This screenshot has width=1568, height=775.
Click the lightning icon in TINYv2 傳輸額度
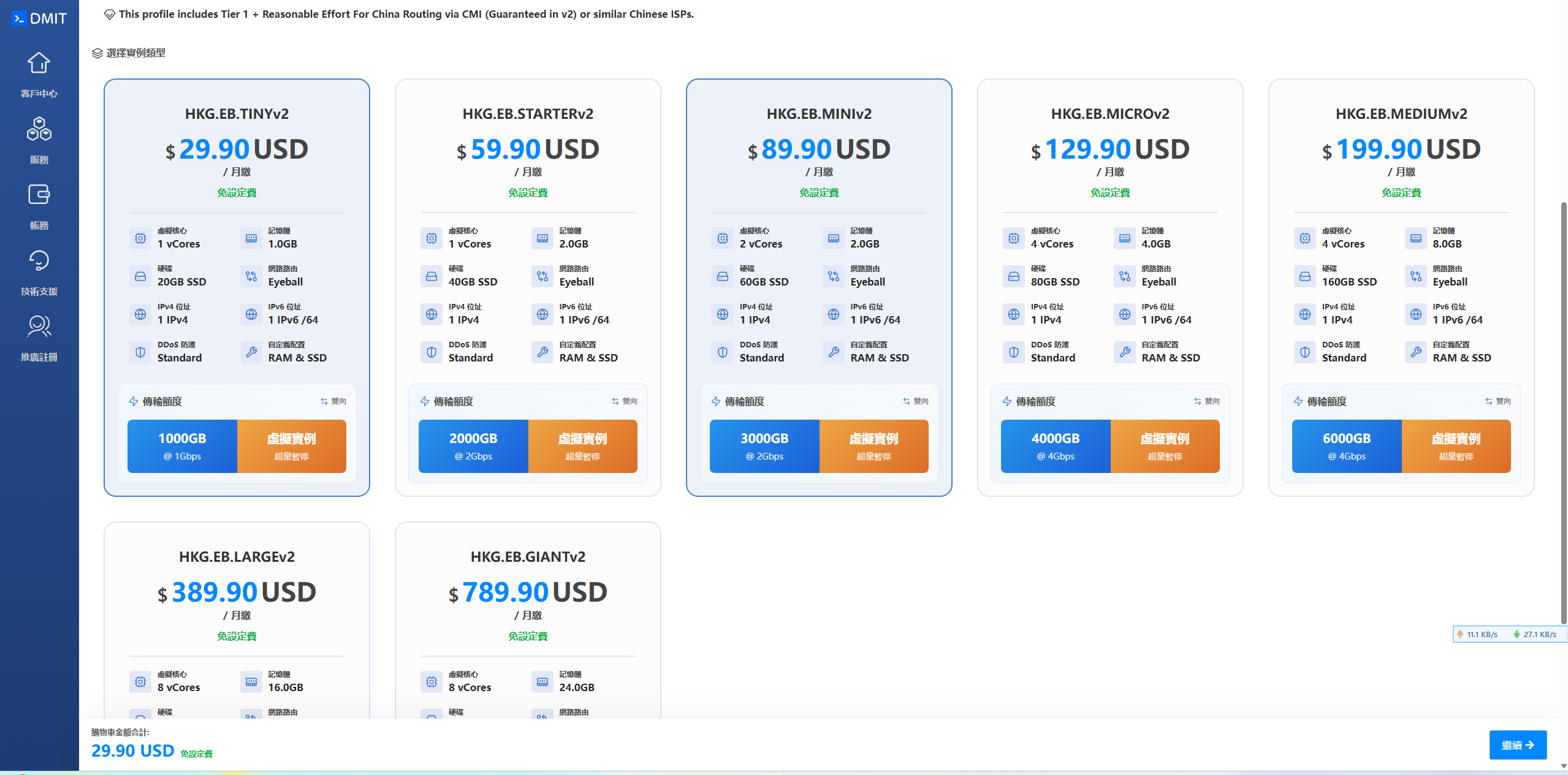click(x=134, y=401)
